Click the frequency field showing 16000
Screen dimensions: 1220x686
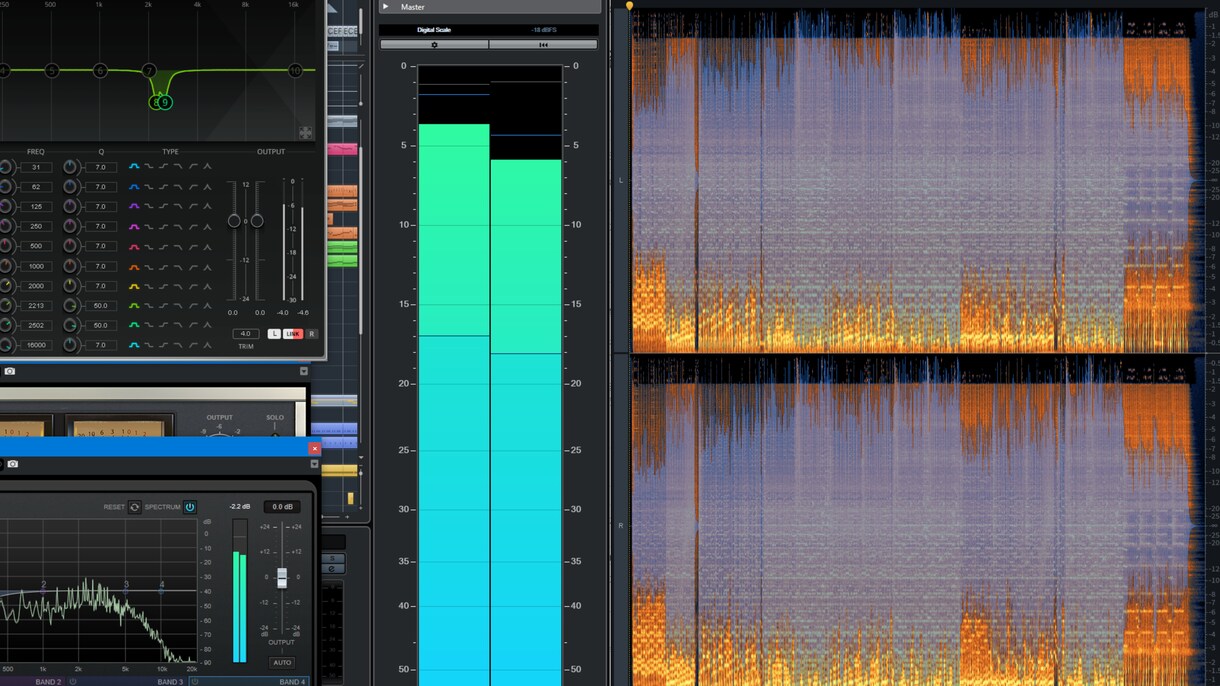coord(36,345)
